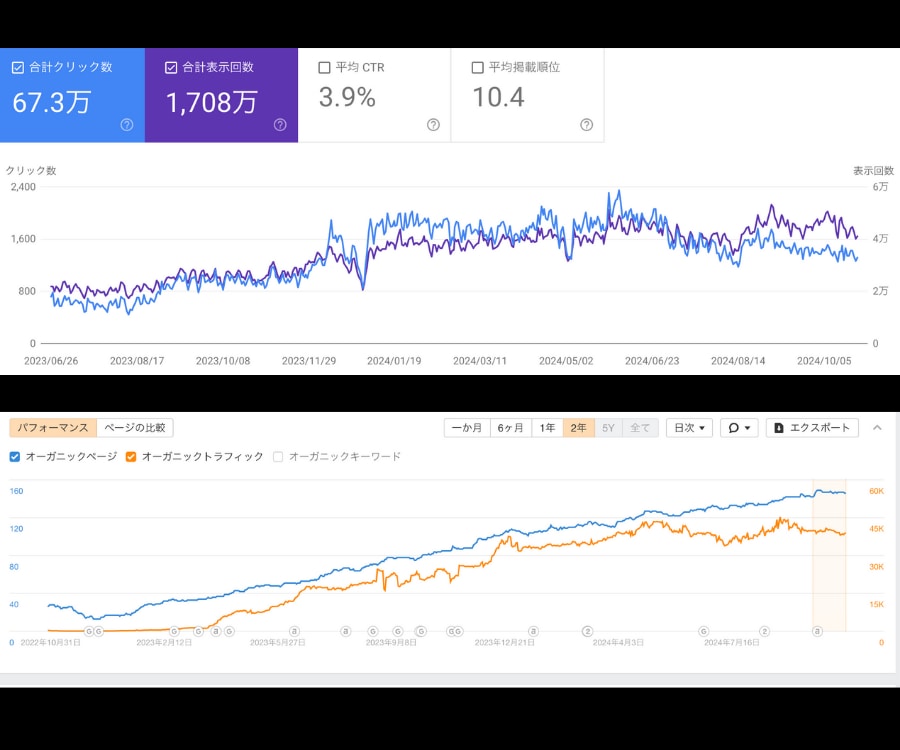
Task: Click the '2' marker above 2024年4月3日
Action: [587, 631]
